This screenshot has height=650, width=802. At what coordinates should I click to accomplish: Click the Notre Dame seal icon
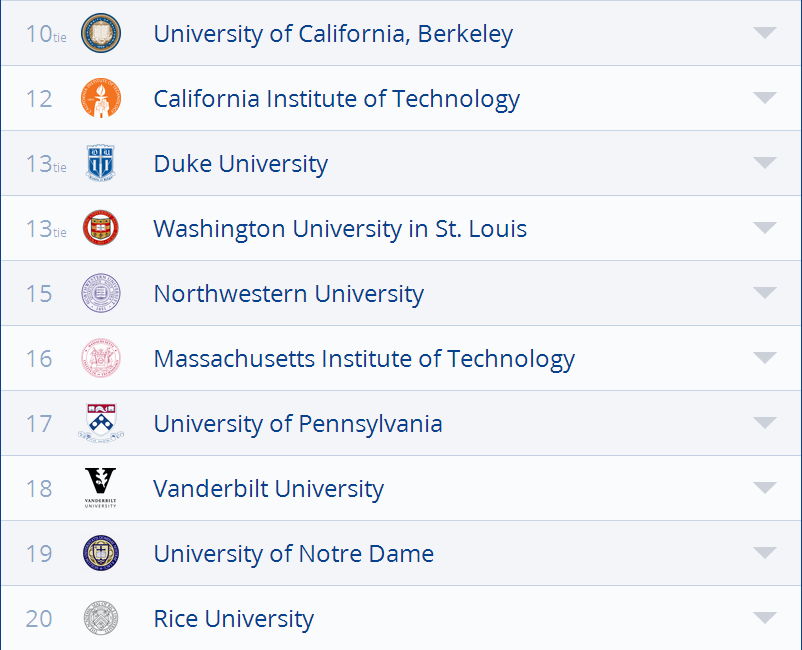point(100,553)
